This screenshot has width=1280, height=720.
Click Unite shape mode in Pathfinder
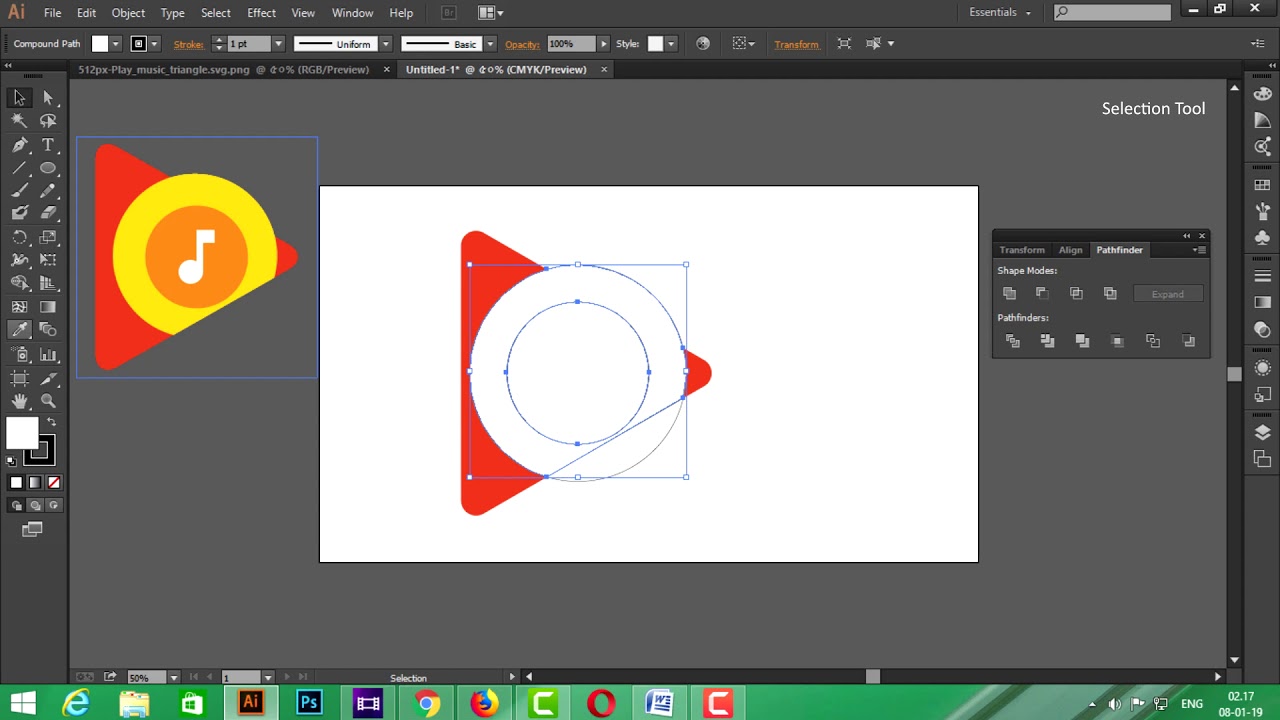click(x=1009, y=293)
